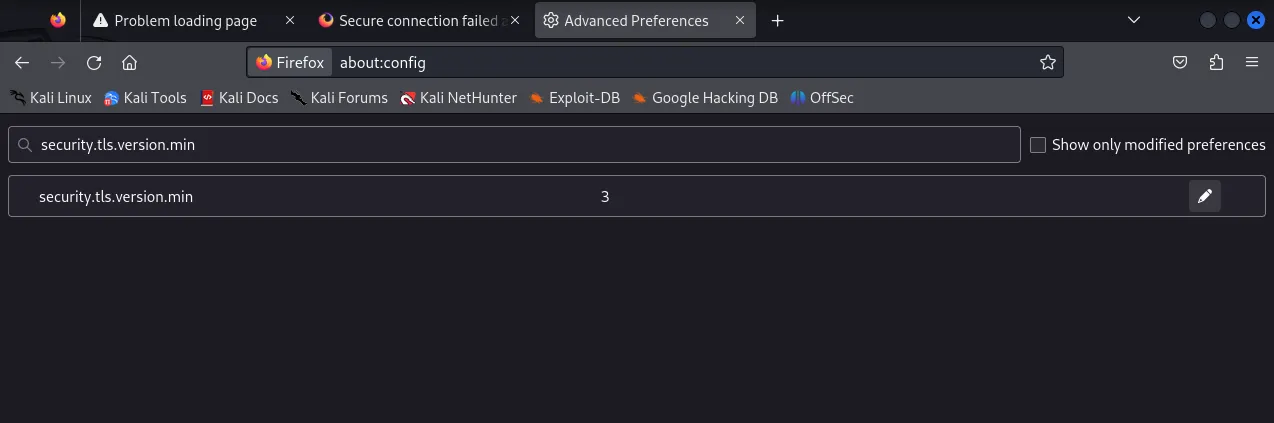Edit the security.tls.version.min preference with pencil icon
1274x423 pixels.
pyautogui.click(x=1205, y=196)
